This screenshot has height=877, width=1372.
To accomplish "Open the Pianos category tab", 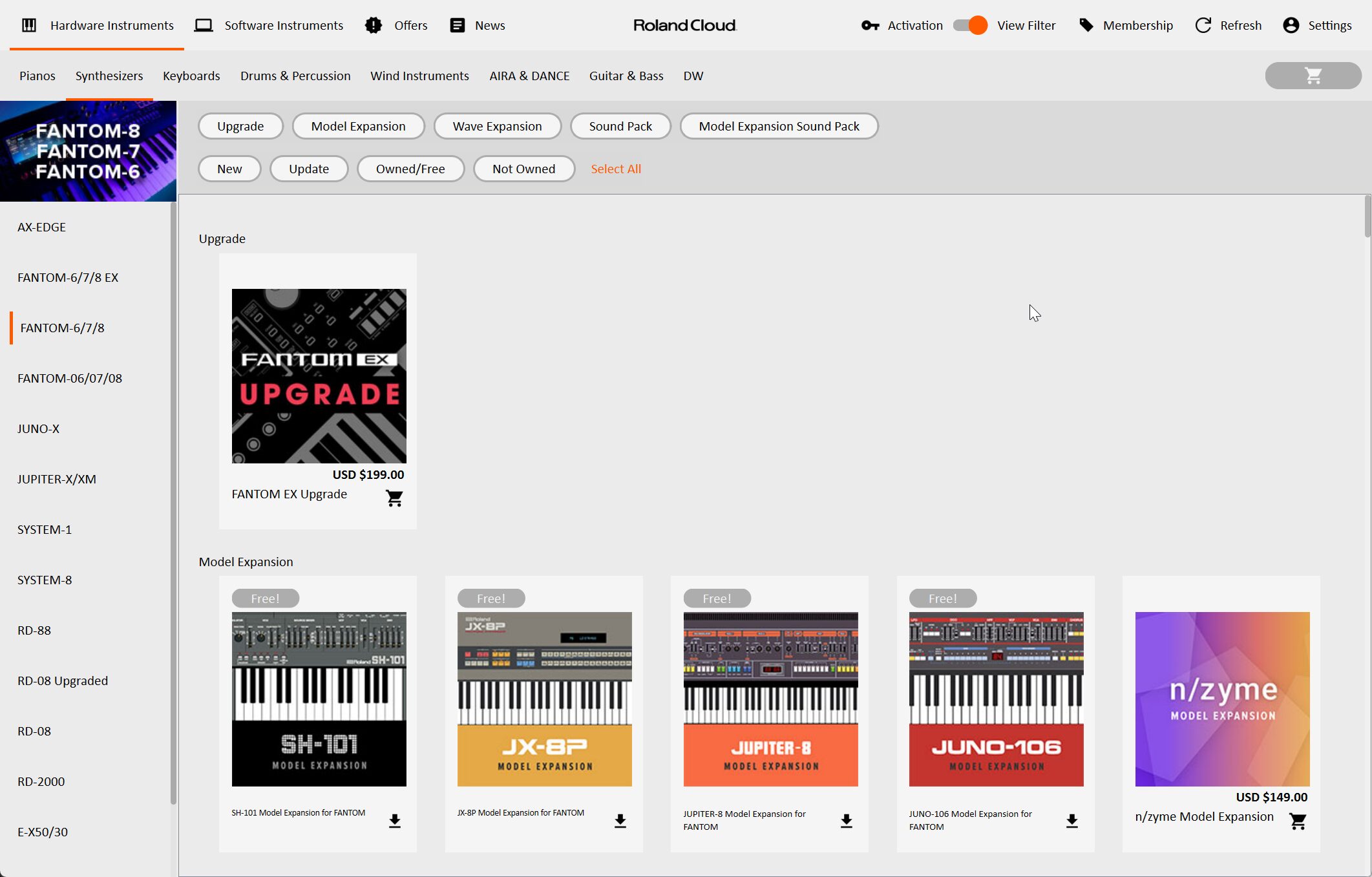I will (x=37, y=76).
